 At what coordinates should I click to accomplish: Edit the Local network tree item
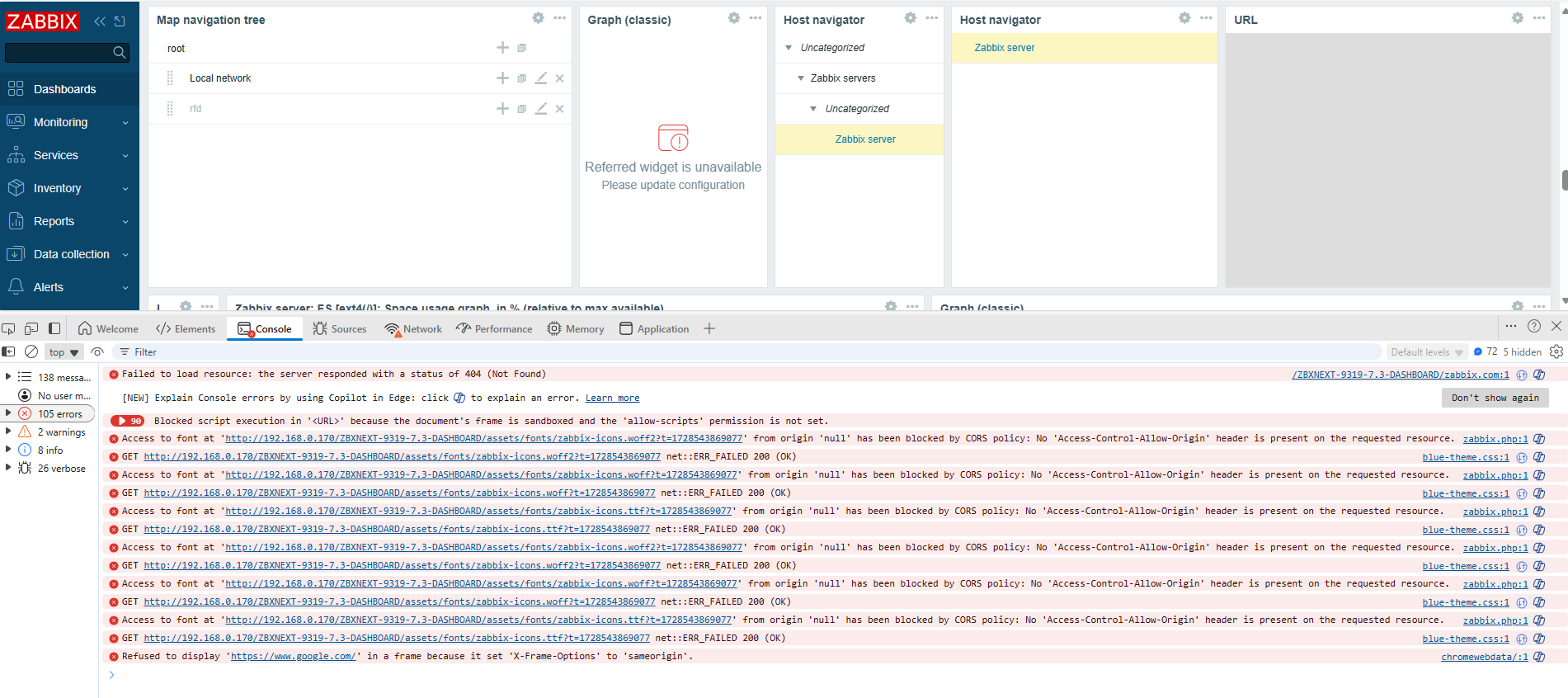coord(541,78)
